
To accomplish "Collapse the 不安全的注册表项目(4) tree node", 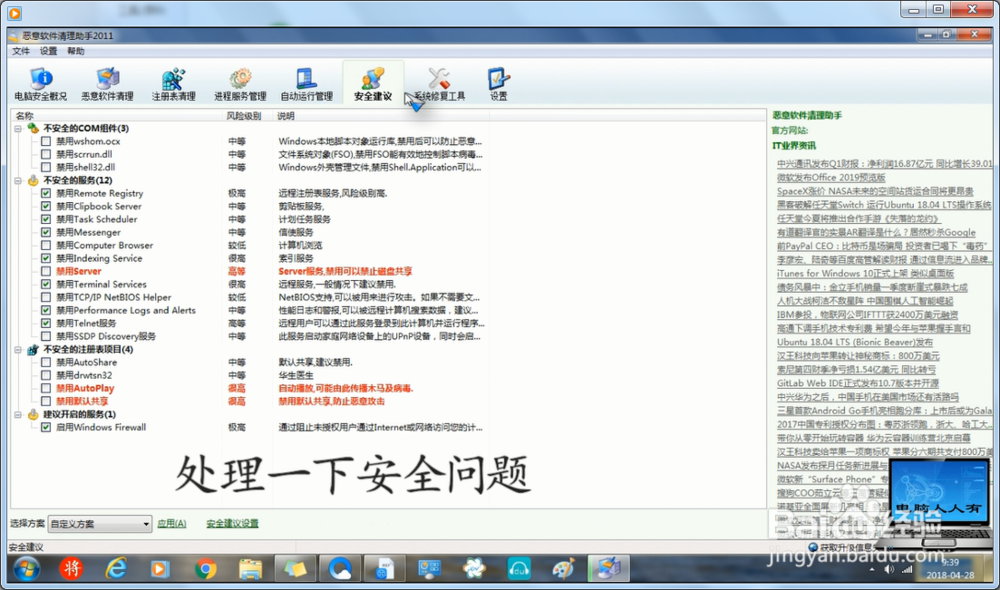I will [x=18, y=350].
